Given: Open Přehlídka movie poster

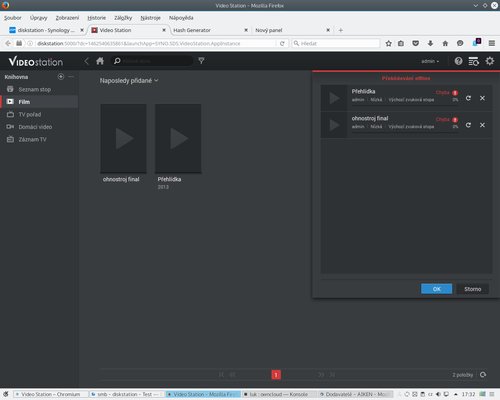Looking at the screenshot, I should [x=178, y=138].
